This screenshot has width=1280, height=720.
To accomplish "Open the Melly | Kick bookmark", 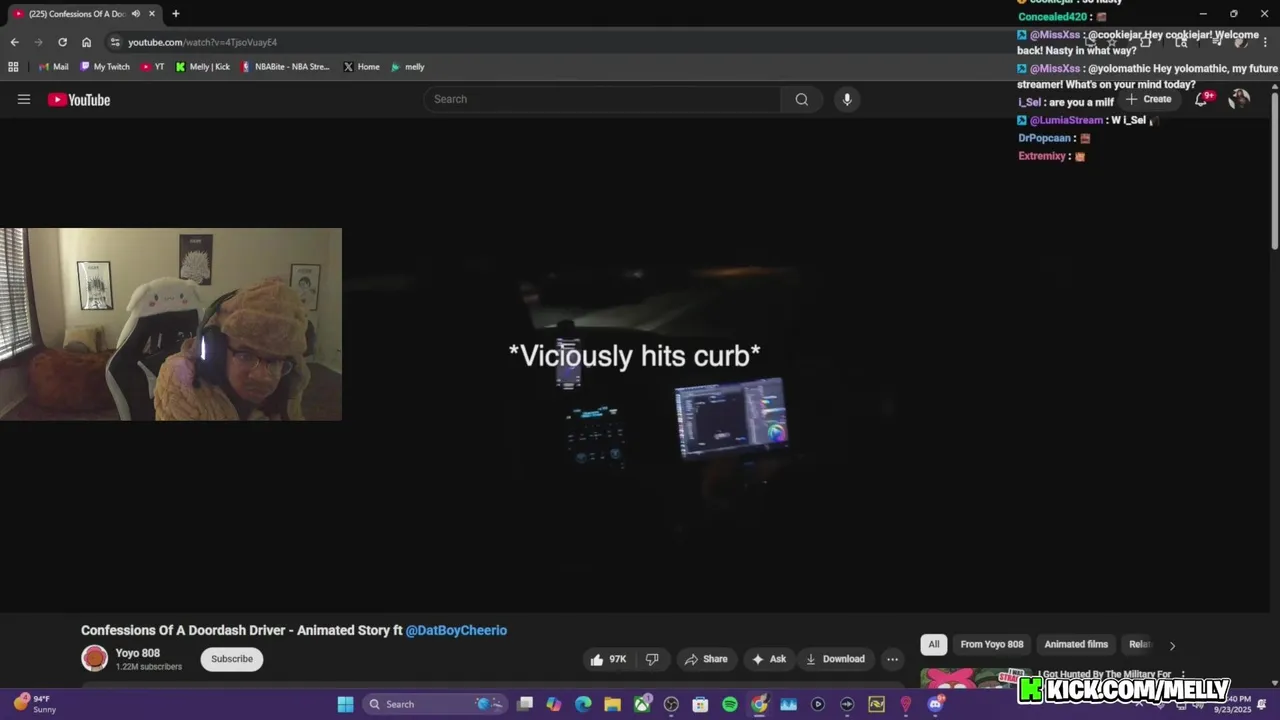I will pyautogui.click(x=202, y=67).
